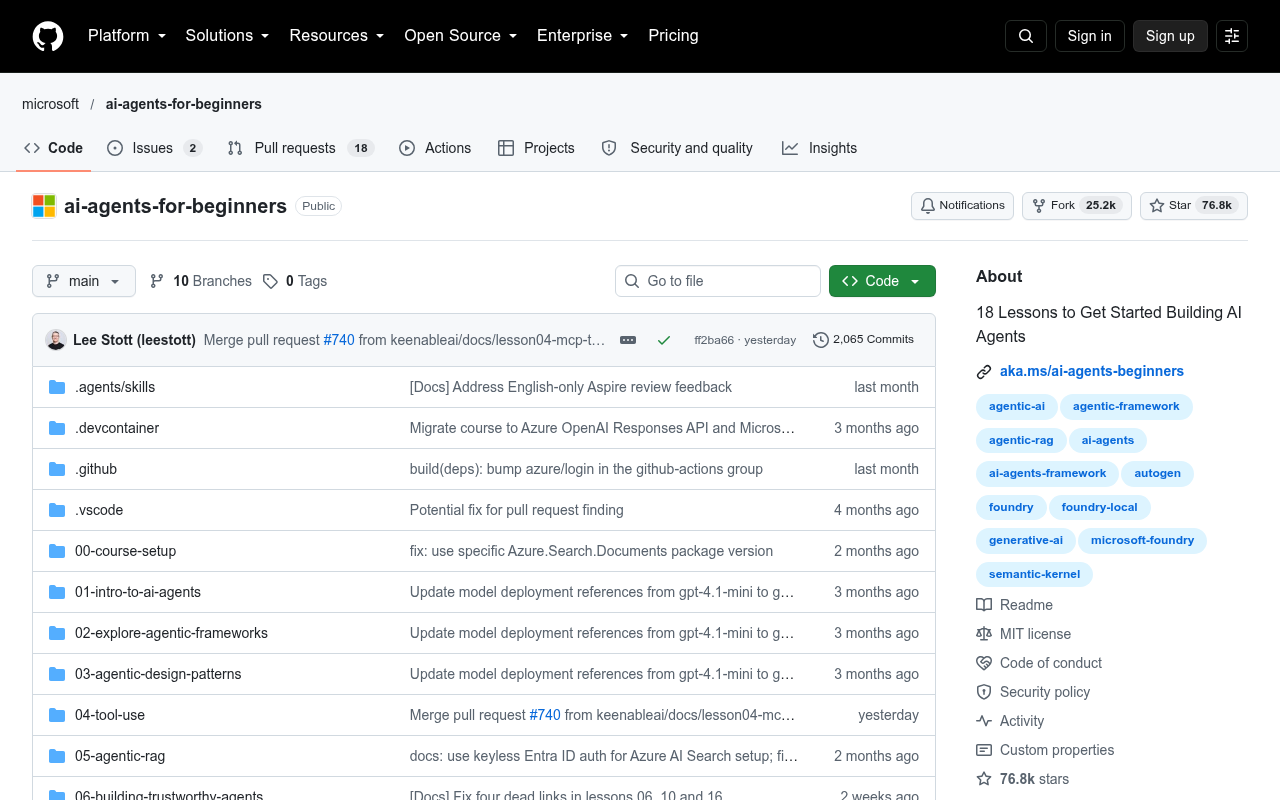
Task: Open the Security and quality tab
Action: coord(677,148)
